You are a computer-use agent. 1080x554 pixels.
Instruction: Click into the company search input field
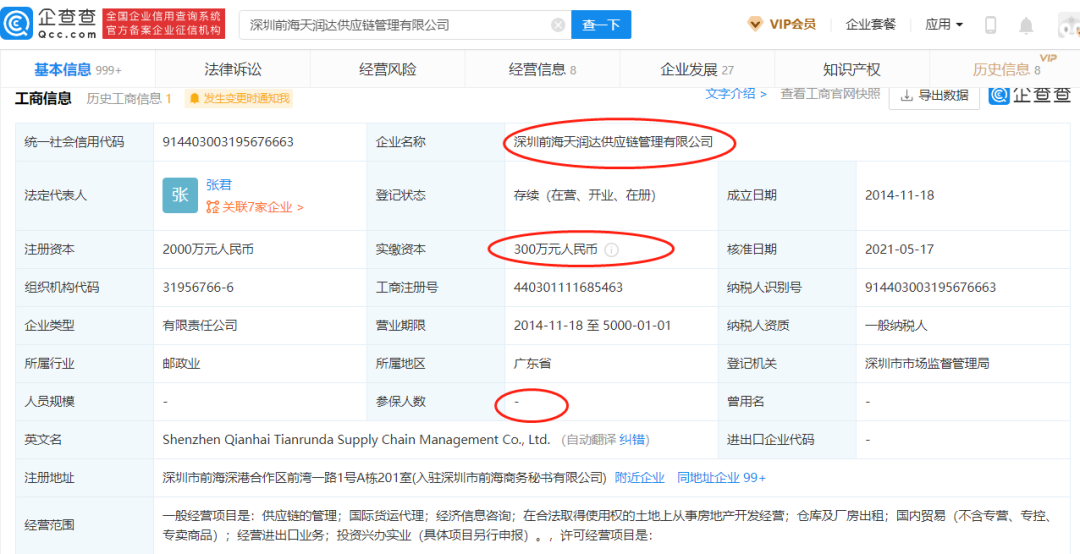tap(395, 25)
